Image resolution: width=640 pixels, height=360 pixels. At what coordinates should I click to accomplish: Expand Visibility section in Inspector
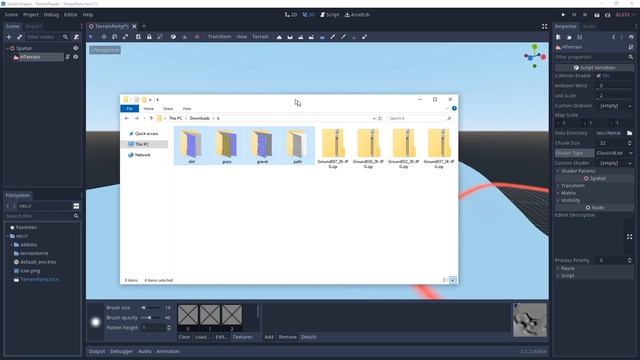tap(594, 200)
